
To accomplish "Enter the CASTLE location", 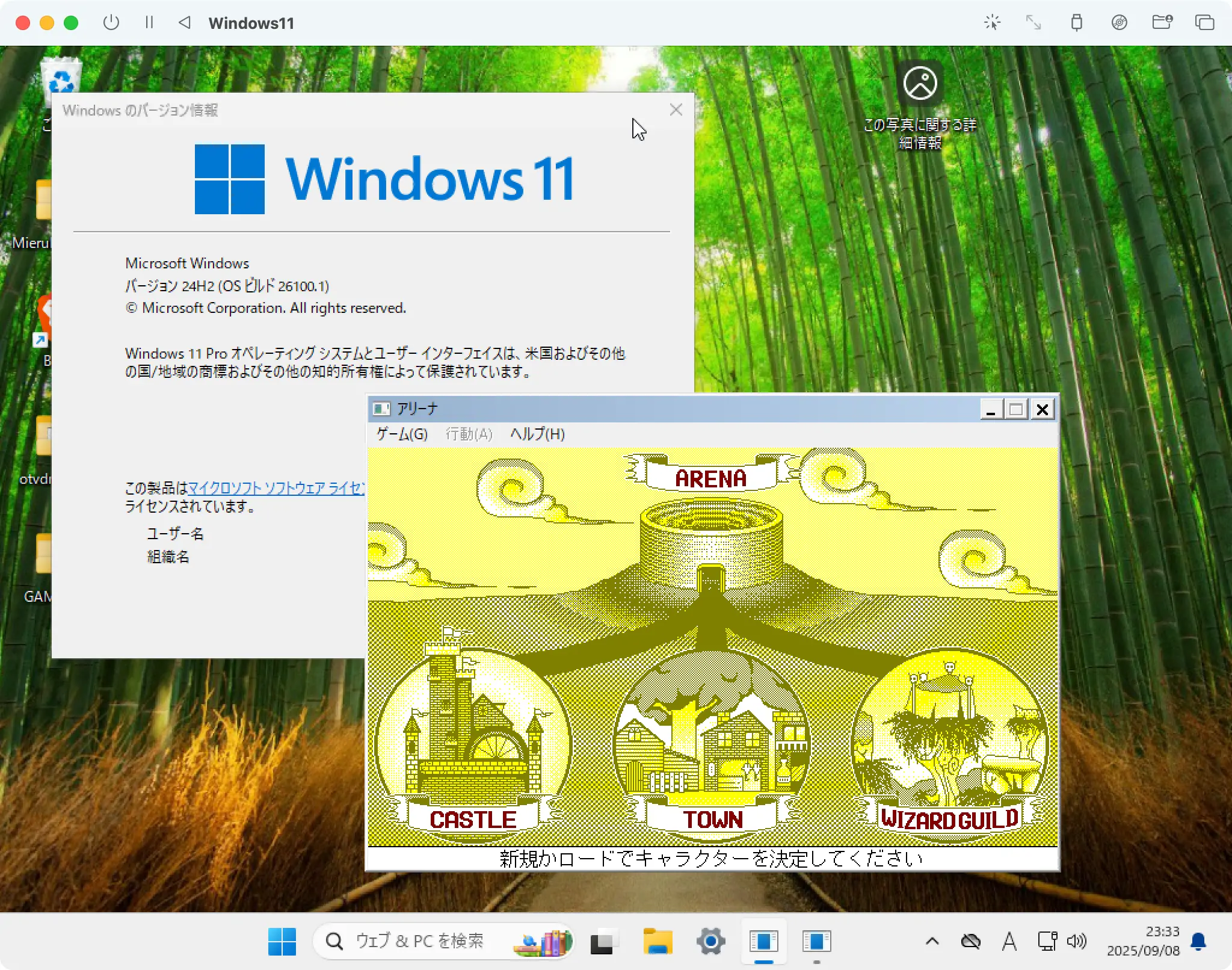I will tap(473, 746).
